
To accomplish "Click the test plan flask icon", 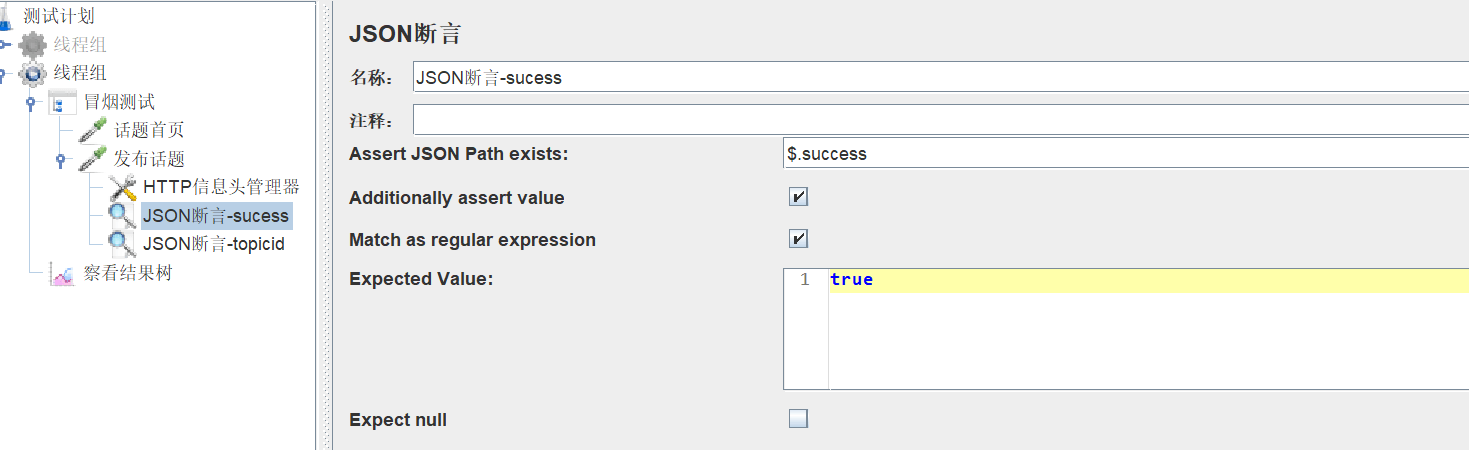I will [x=7, y=16].
